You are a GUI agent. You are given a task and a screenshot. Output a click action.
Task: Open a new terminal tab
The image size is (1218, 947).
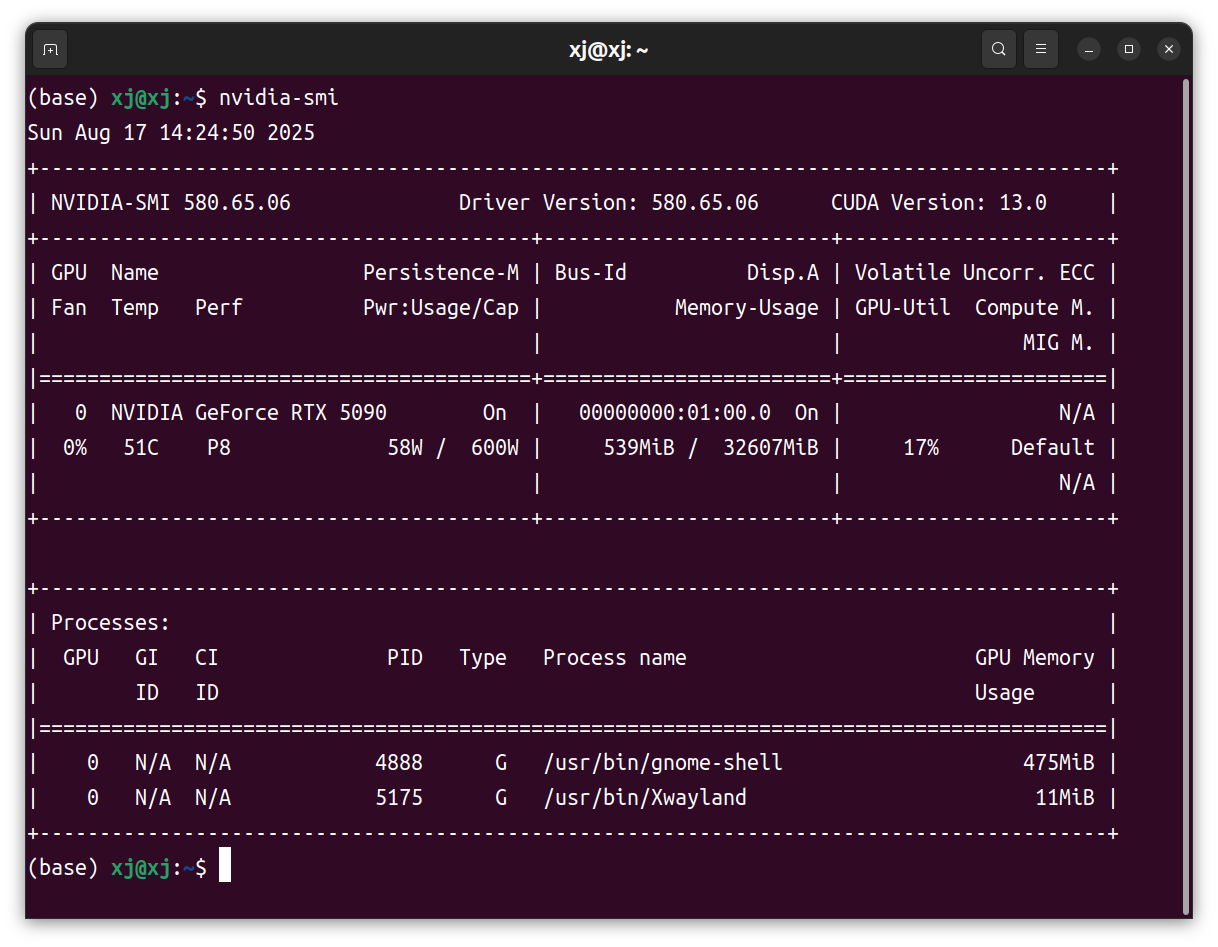coord(50,49)
